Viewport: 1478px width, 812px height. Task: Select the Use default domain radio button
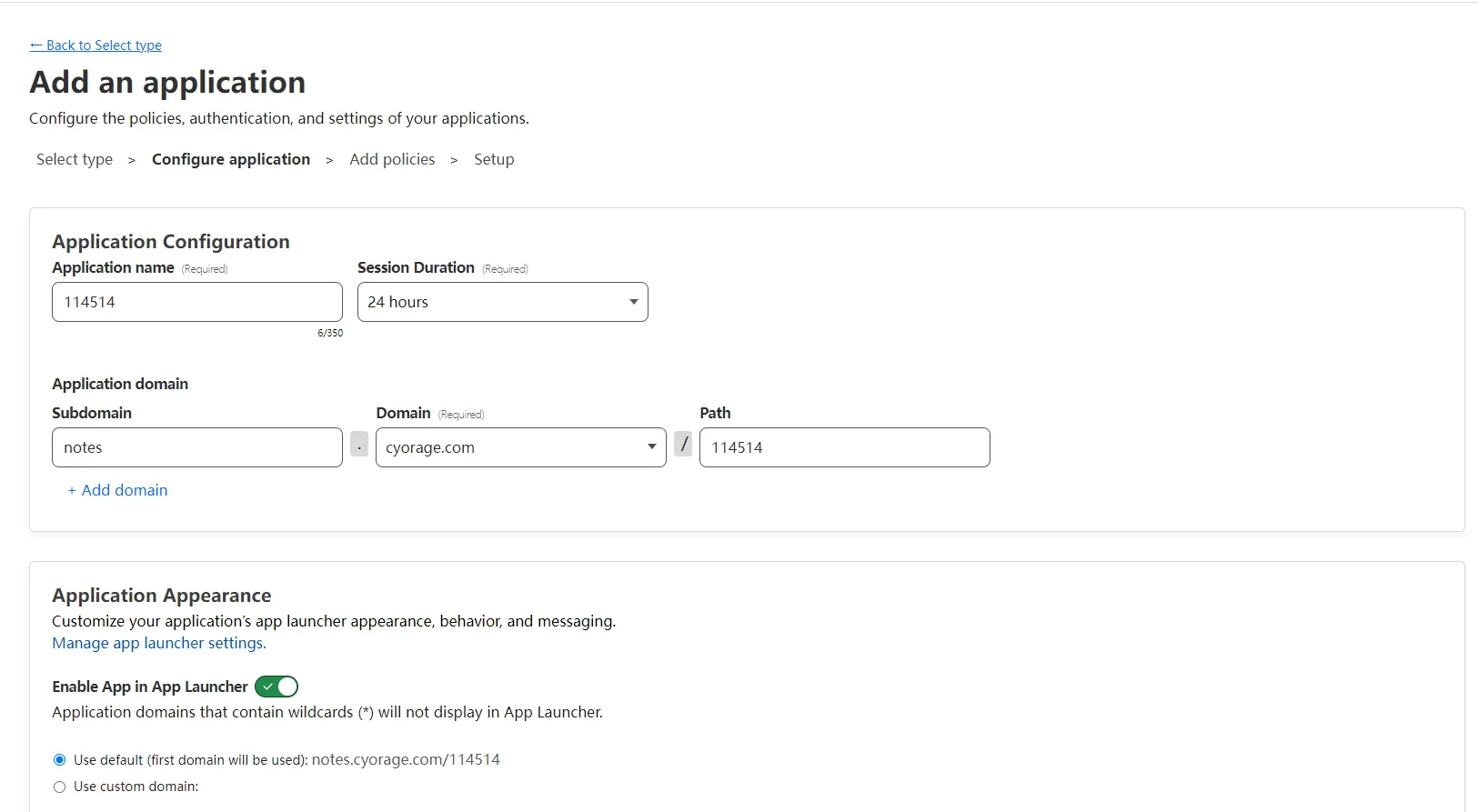60,760
